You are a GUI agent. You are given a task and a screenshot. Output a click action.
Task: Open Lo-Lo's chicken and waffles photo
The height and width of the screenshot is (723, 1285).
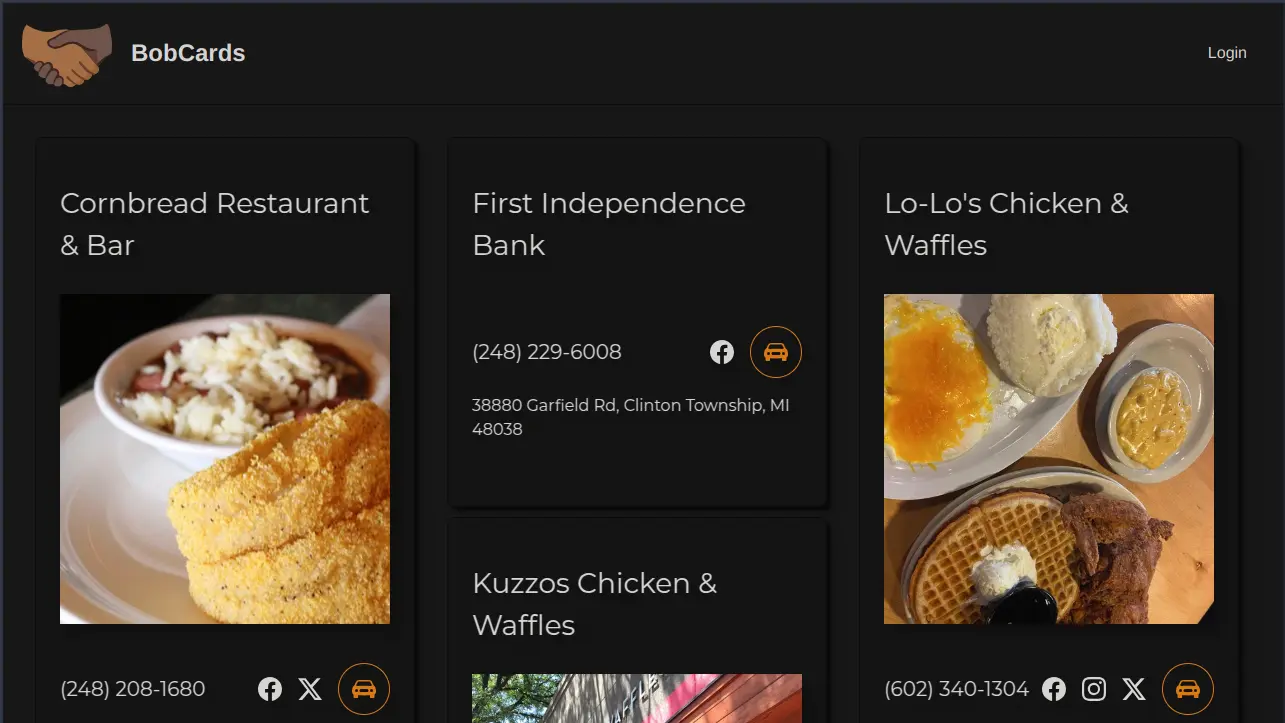(x=1049, y=459)
